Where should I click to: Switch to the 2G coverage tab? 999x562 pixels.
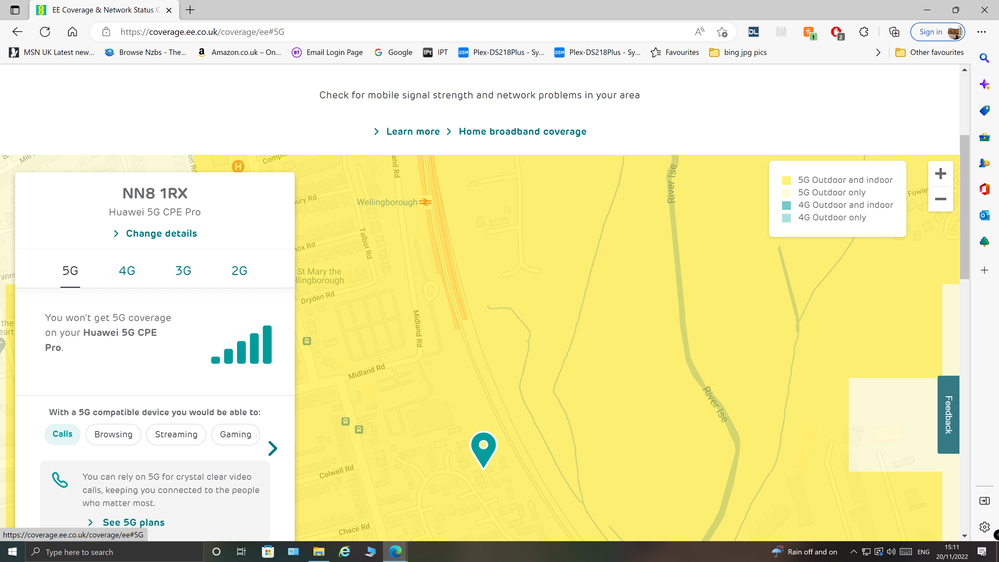(x=239, y=271)
